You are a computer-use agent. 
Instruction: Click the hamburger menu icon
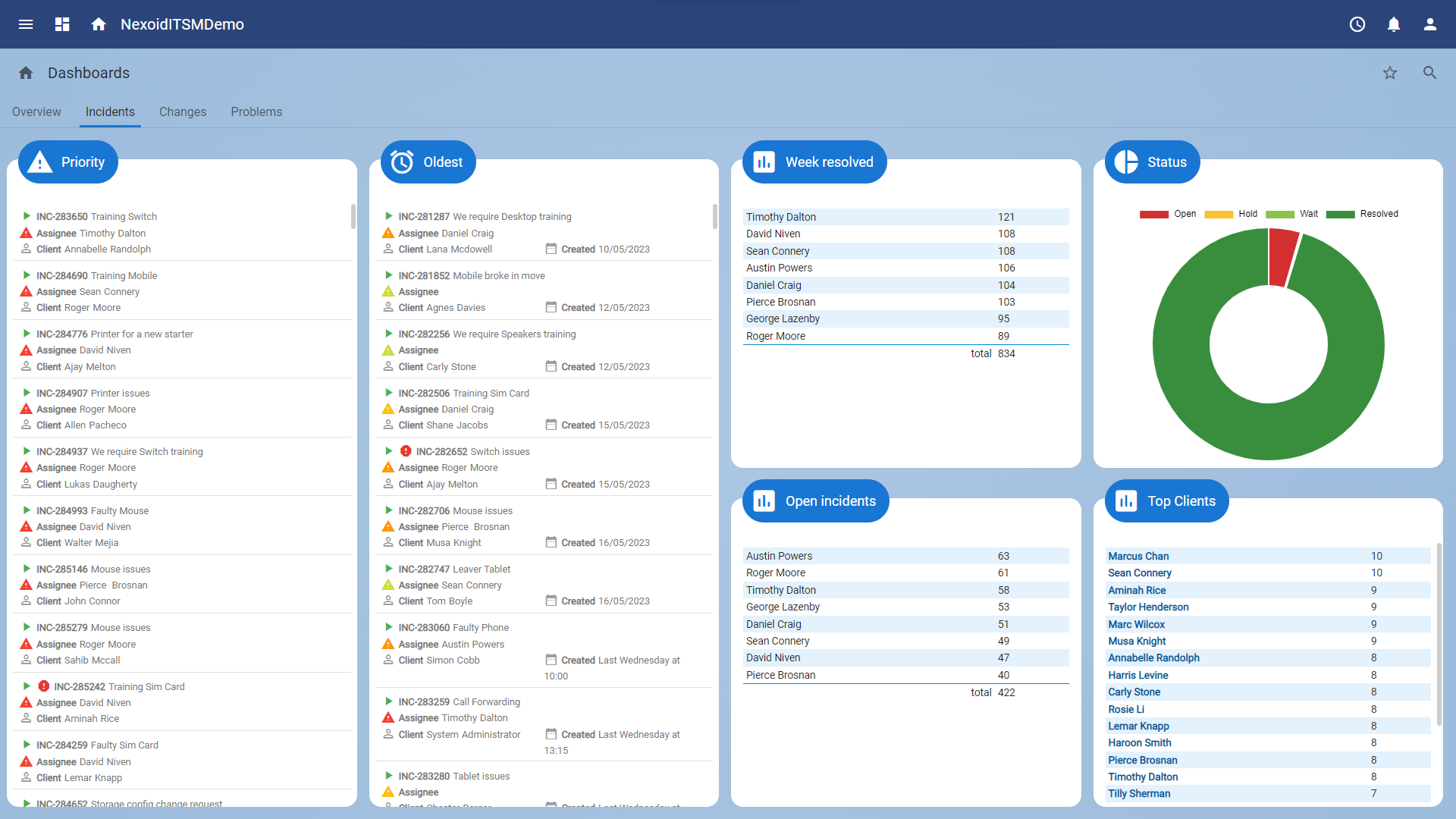26,24
